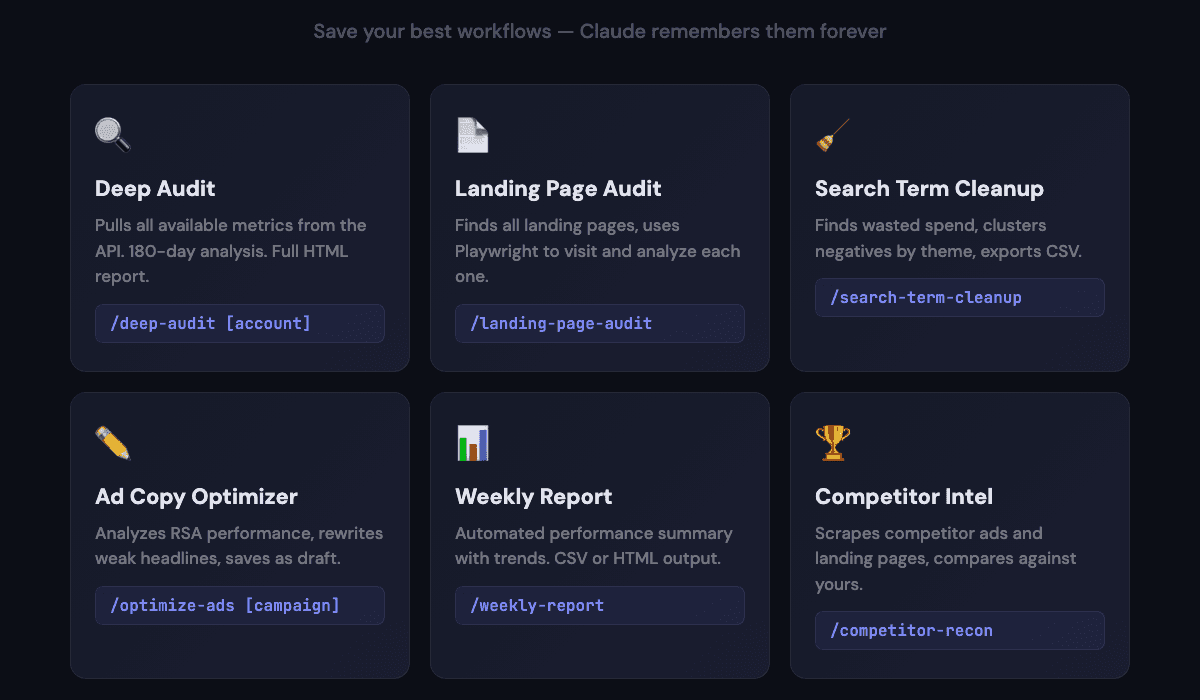Open the Weekly Report card
This screenshot has height=700, width=1200.
600,535
